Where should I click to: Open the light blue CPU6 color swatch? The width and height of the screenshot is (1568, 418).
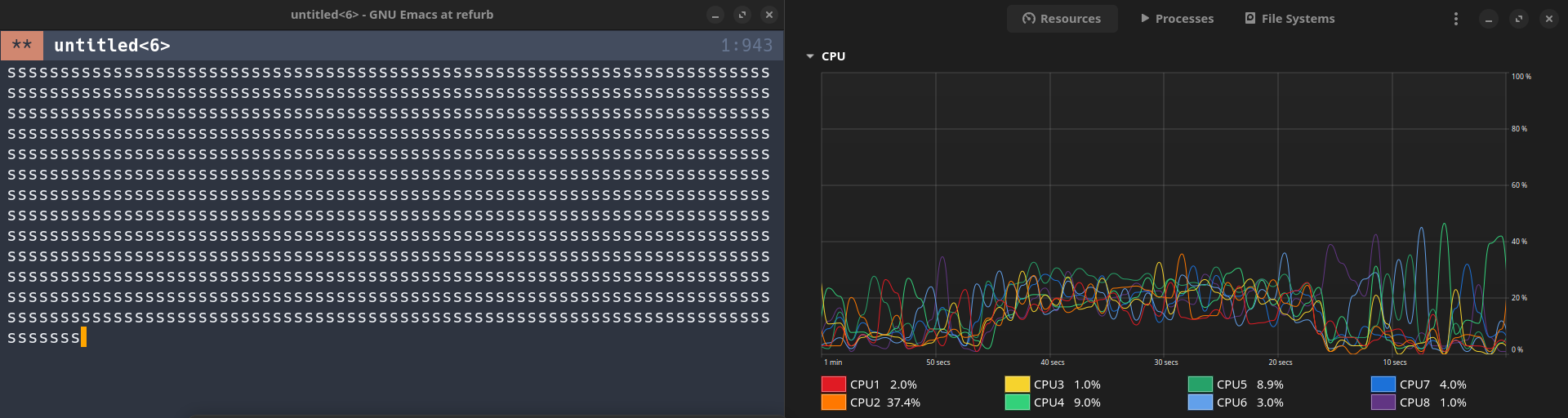click(x=1200, y=402)
